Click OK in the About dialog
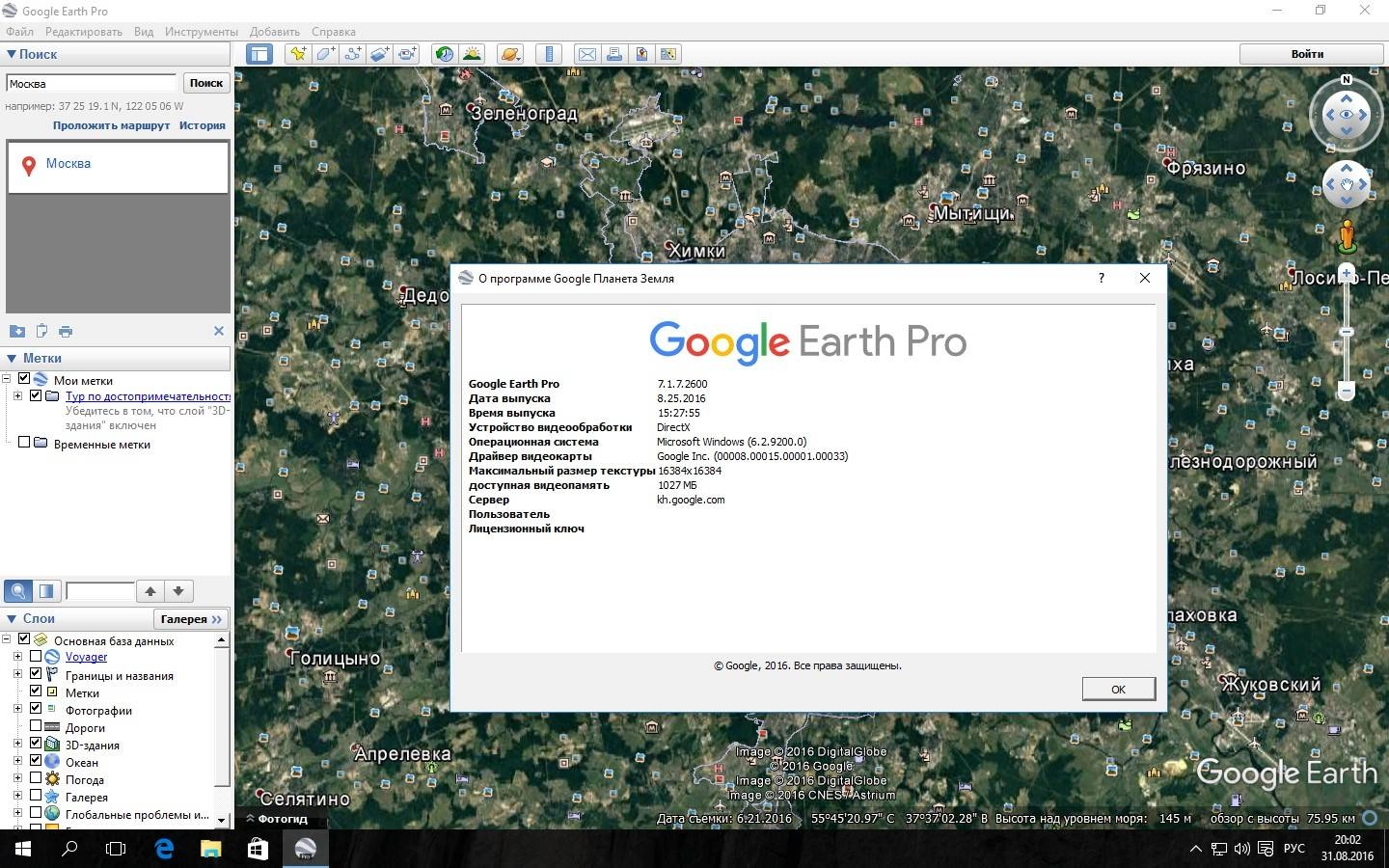This screenshot has height=868, width=1389. [1119, 689]
